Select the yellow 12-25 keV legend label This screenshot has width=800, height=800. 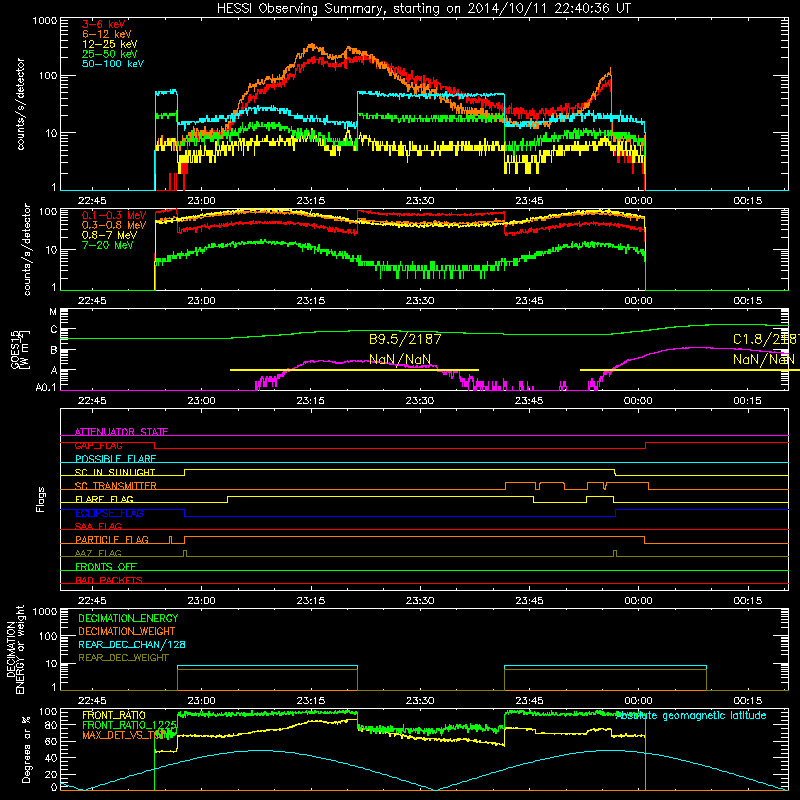point(110,44)
